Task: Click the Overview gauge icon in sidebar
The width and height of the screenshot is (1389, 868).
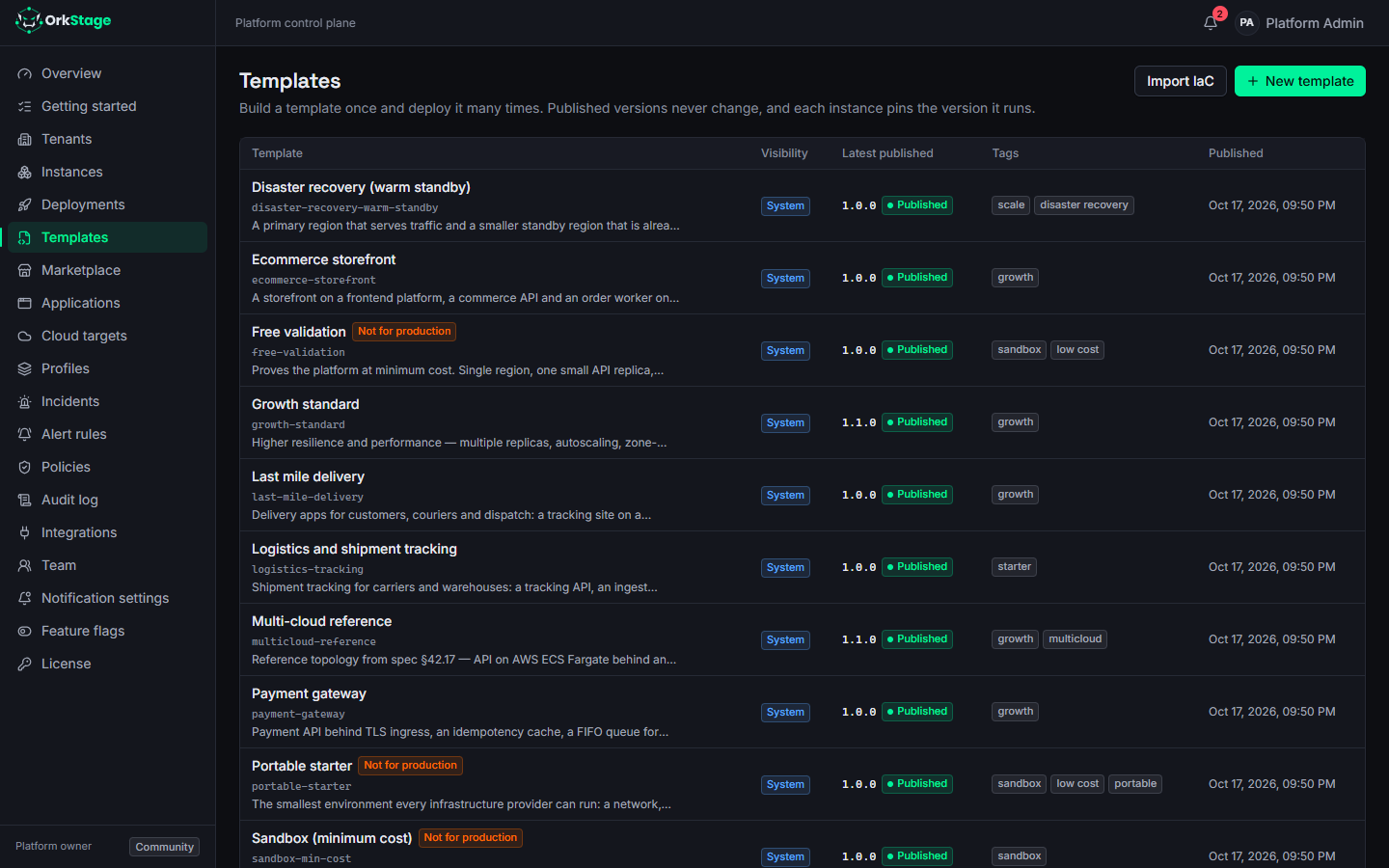Action: pos(25,73)
